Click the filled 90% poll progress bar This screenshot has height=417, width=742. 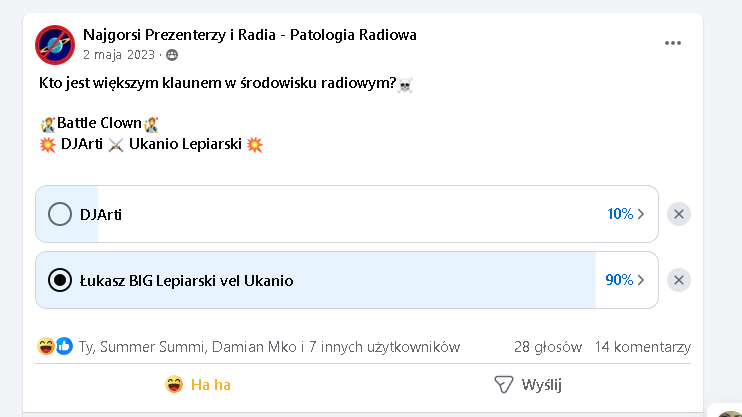316,280
